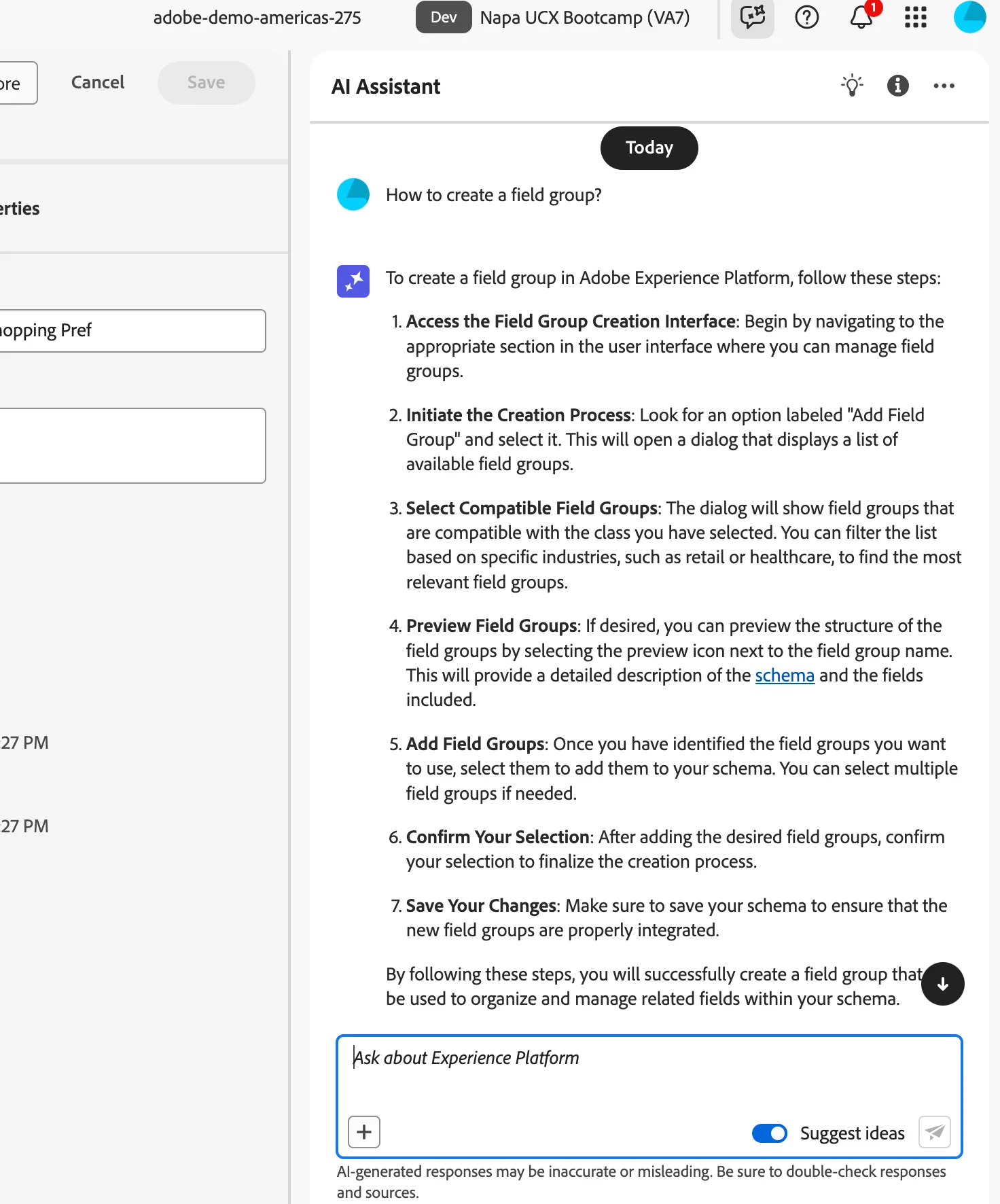Open notifications bell icon

861,17
